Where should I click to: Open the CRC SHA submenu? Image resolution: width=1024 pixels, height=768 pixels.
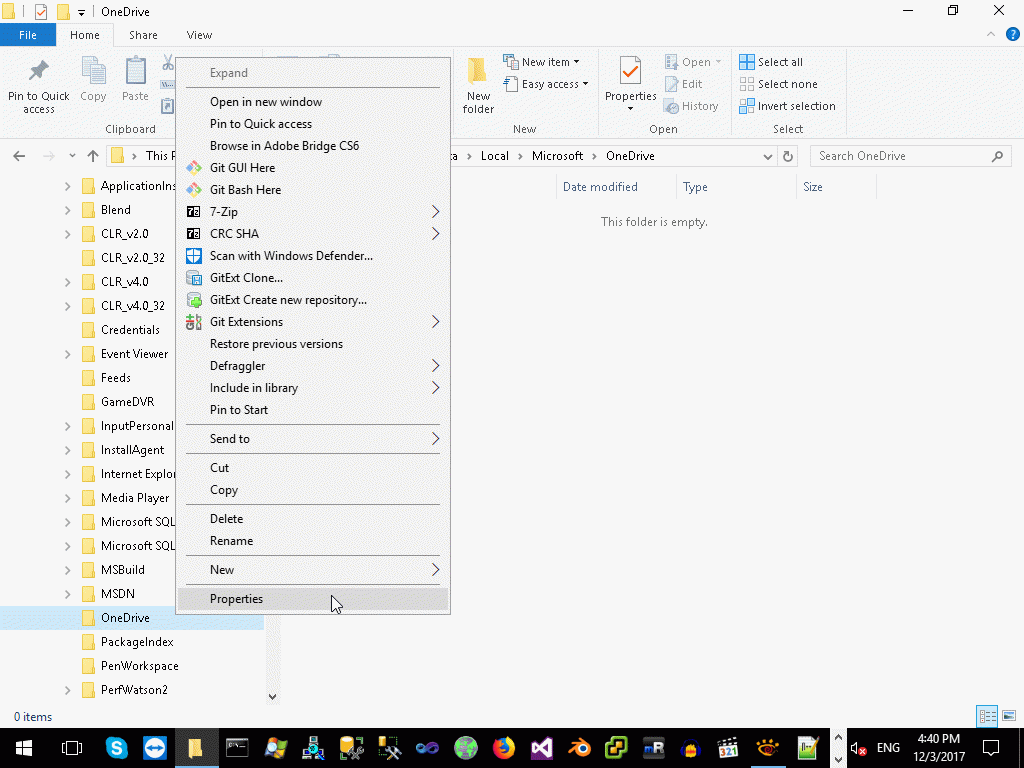coord(313,234)
